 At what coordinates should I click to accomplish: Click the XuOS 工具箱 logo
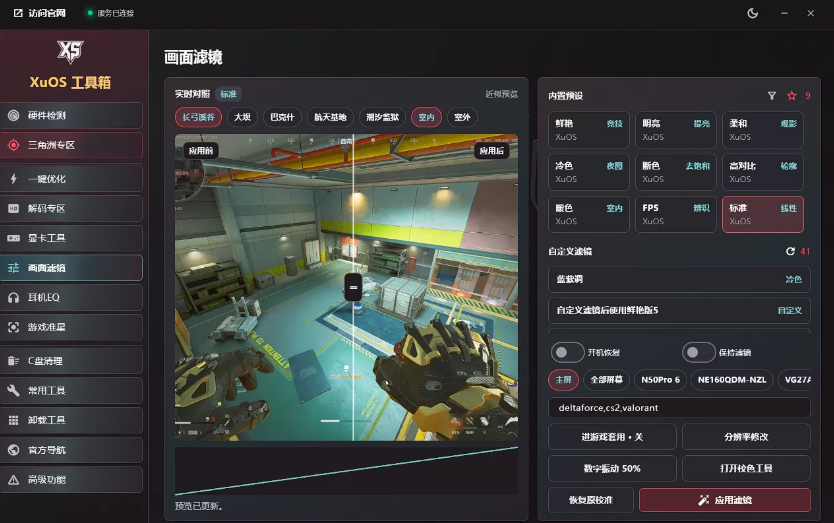coord(70,52)
